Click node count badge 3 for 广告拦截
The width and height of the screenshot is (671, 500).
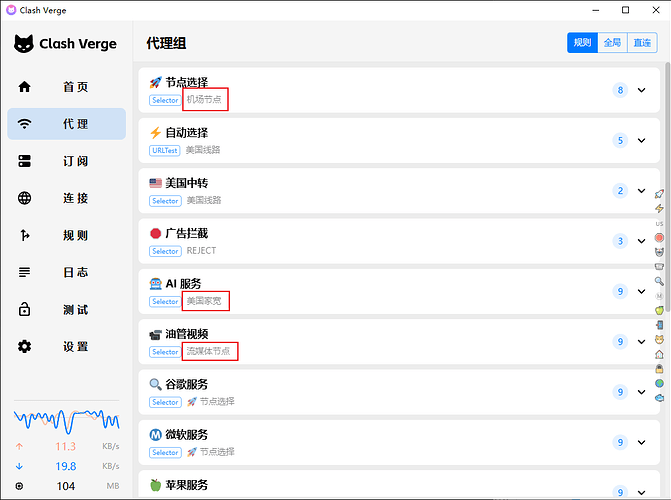point(620,241)
